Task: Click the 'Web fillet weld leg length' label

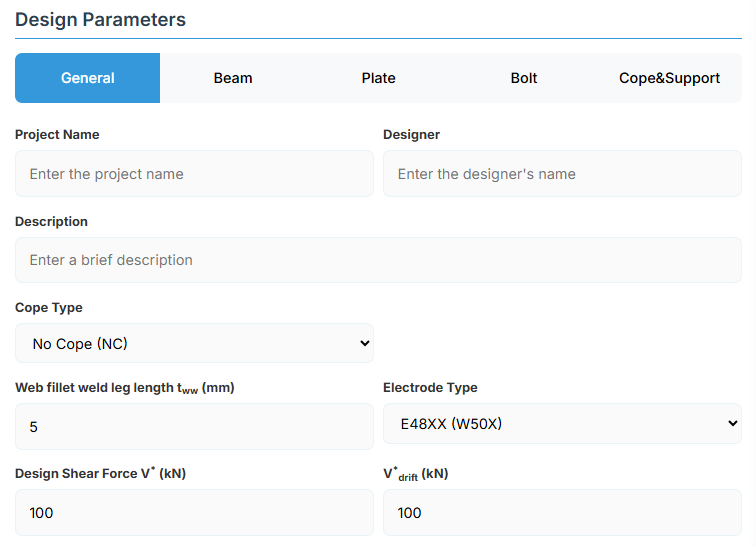Action: [124, 388]
